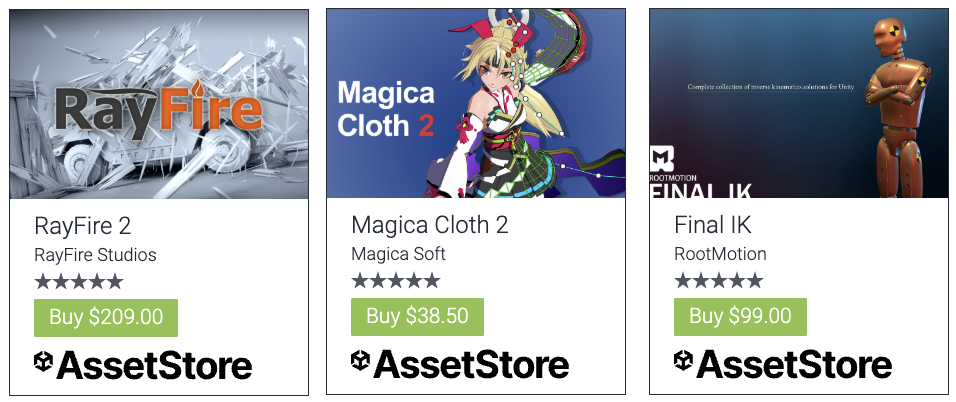Buy Final IK for $99.00

(x=740, y=316)
